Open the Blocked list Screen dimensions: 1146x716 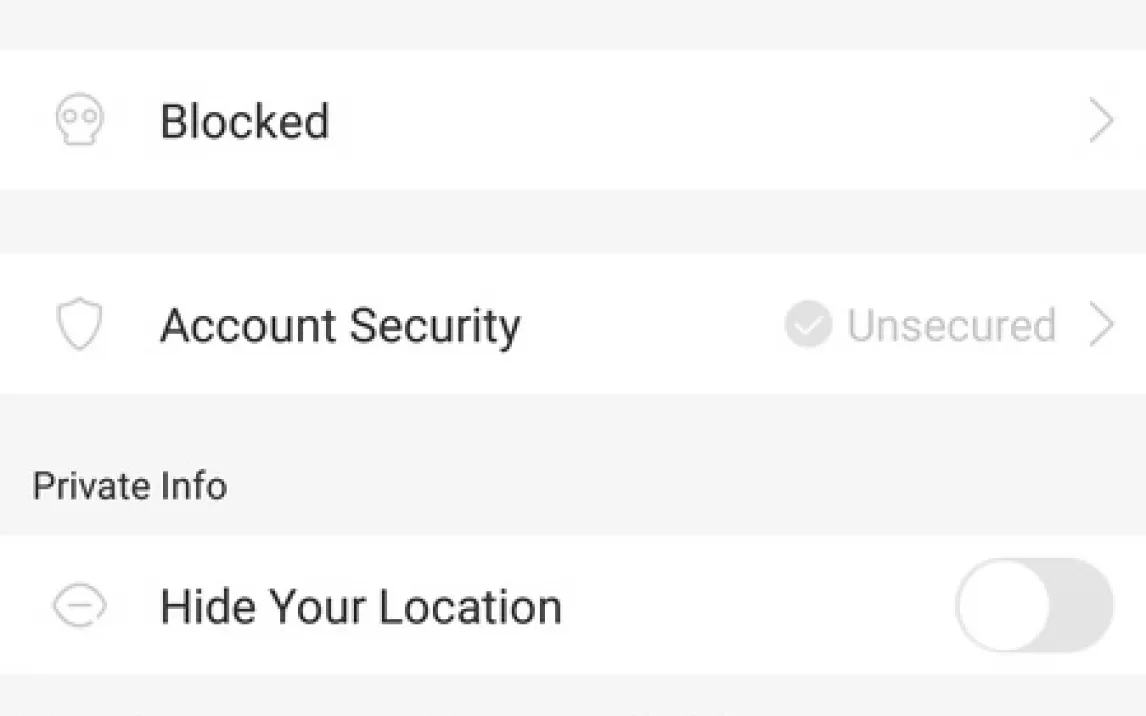click(245, 121)
